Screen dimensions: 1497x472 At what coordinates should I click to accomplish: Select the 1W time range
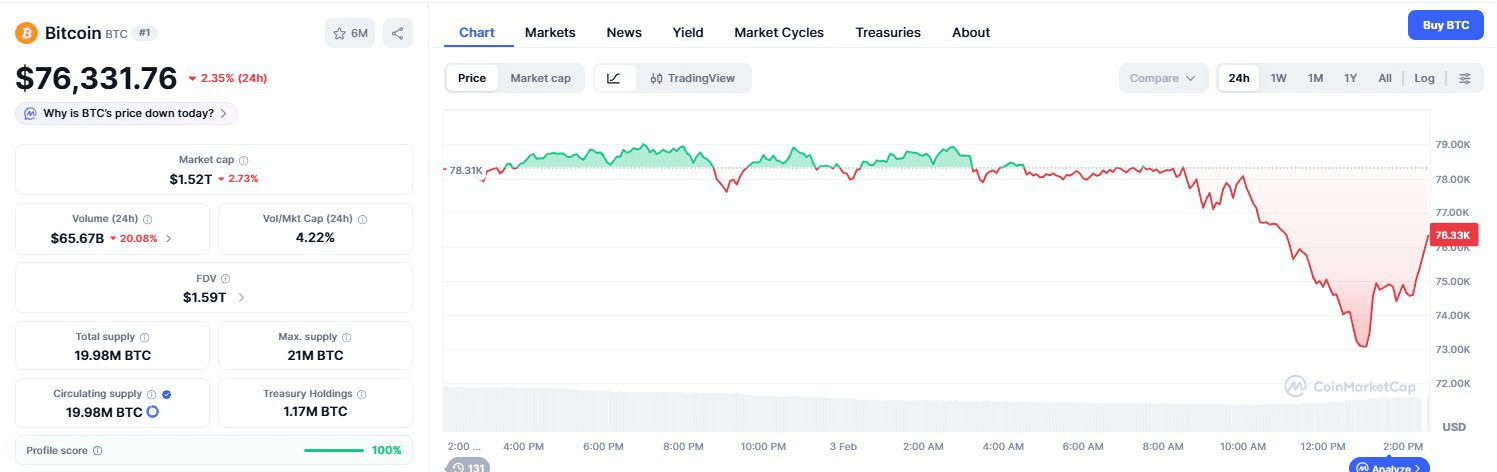(1278, 78)
